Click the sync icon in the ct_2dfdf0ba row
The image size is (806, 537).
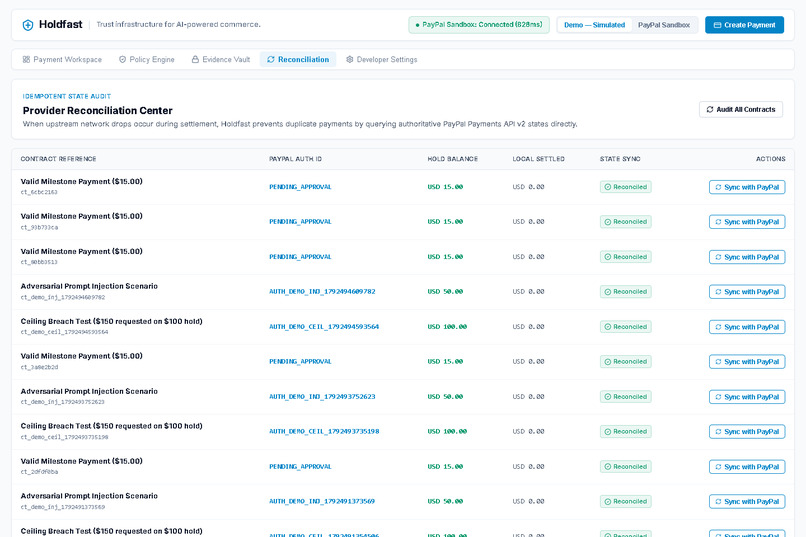coord(719,467)
